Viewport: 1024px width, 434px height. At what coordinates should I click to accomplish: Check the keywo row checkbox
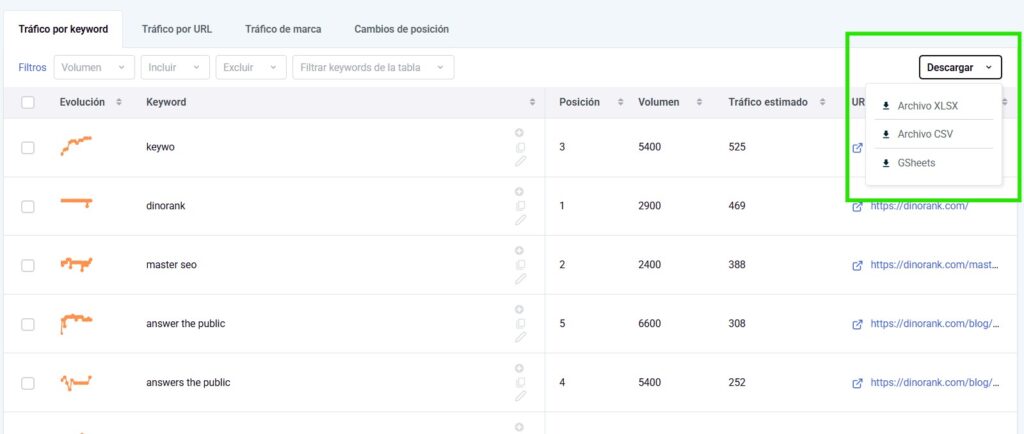pyautogui.click(x=27, y=147)
